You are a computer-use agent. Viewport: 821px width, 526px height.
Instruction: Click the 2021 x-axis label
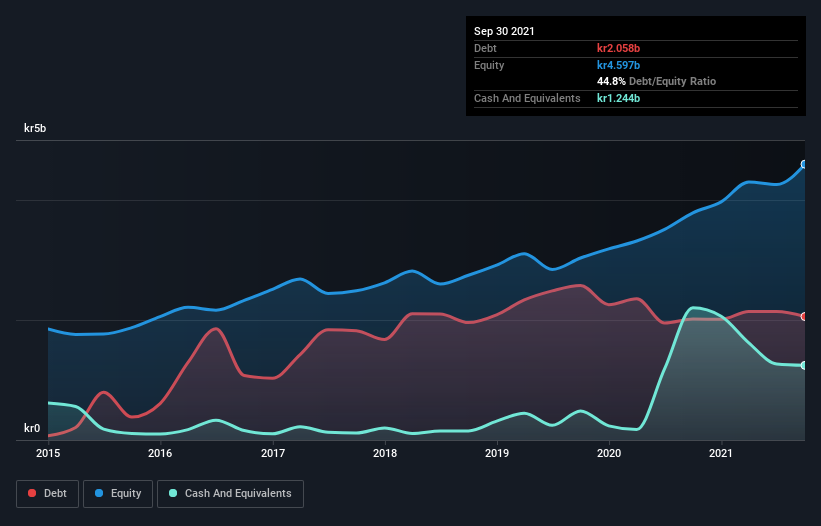point(721,453)
